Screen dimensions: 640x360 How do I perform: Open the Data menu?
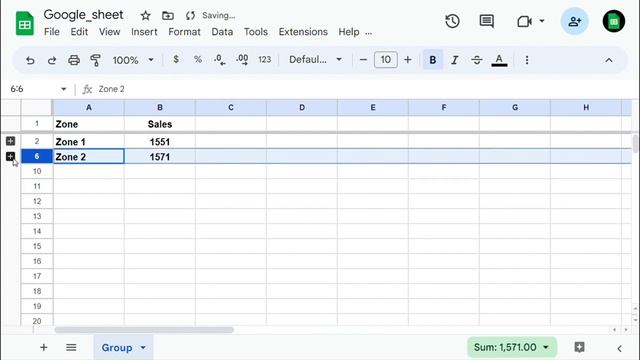pos(222,32)
